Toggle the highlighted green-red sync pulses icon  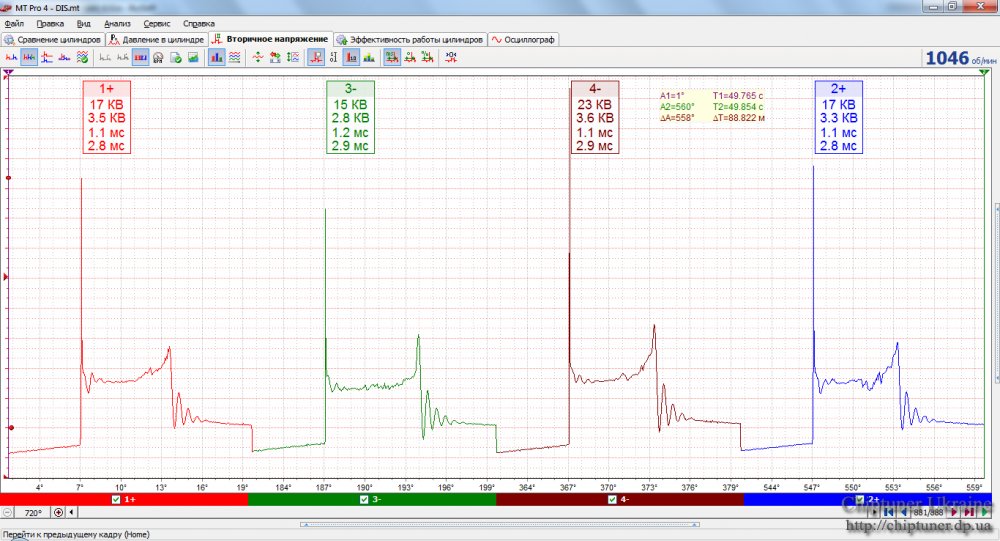coord(392,57)
